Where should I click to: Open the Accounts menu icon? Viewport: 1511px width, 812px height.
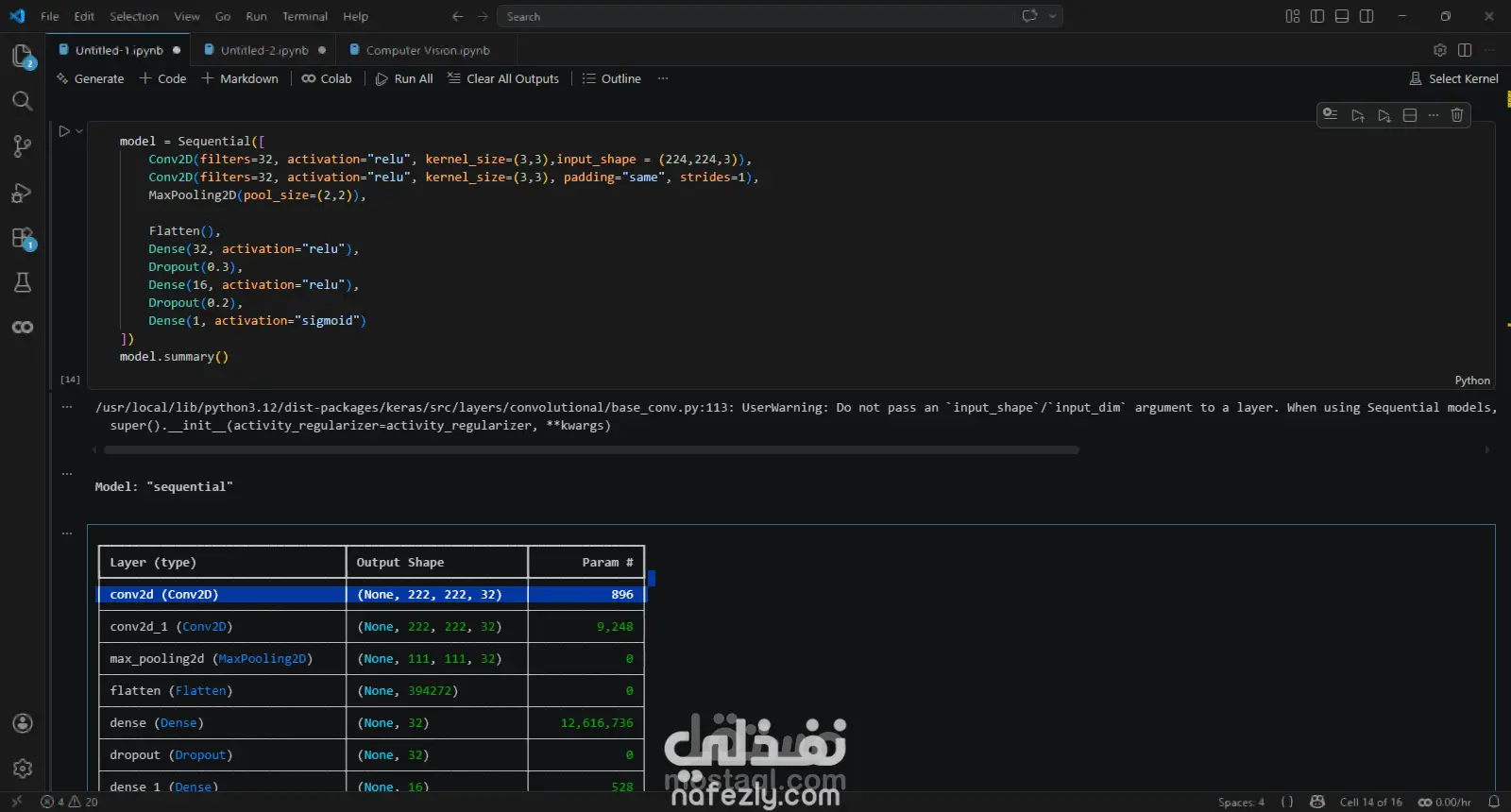pos(23,723)
